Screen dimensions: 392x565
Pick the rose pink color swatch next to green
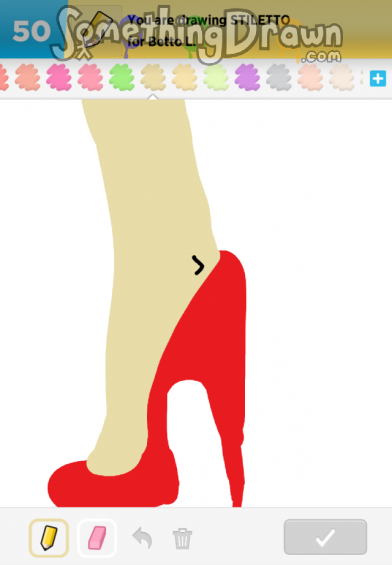90,77
